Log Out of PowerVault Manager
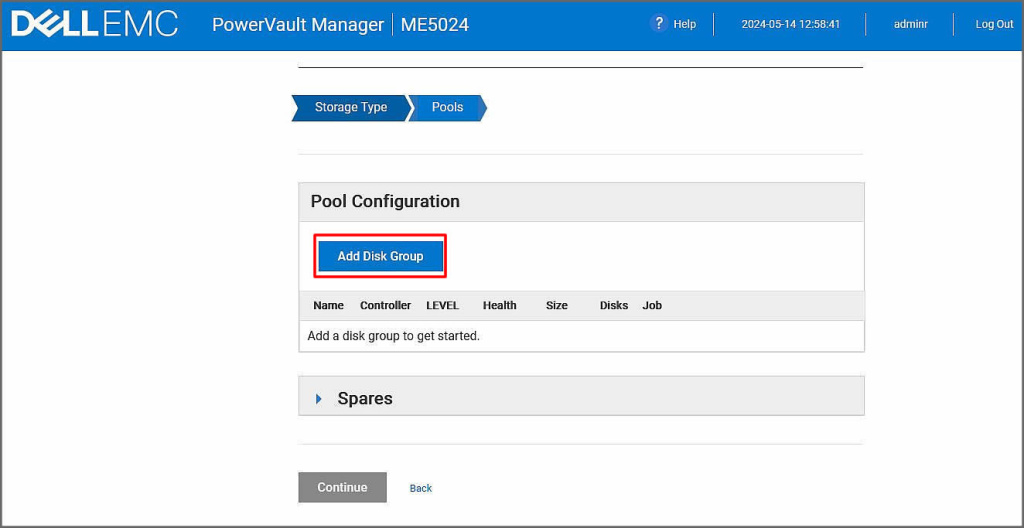This screenshot has height=528, width=1024. pyautogui.click(x=994, y=24)
